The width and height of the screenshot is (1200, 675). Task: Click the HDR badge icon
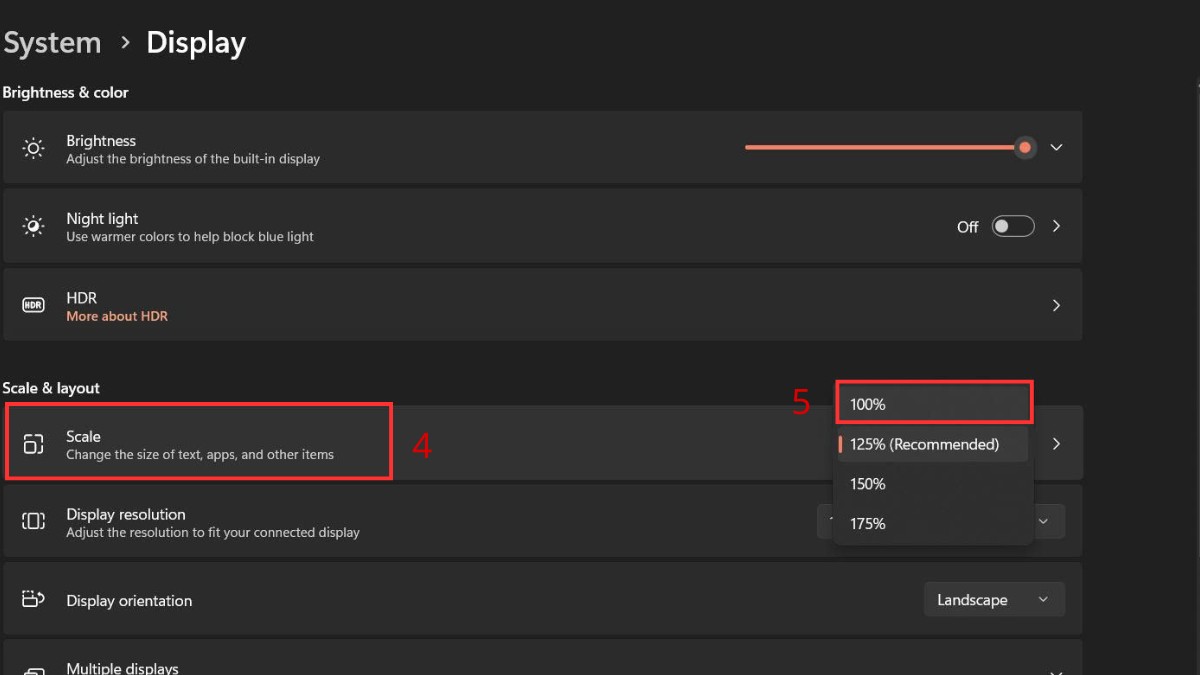[33, 305]
